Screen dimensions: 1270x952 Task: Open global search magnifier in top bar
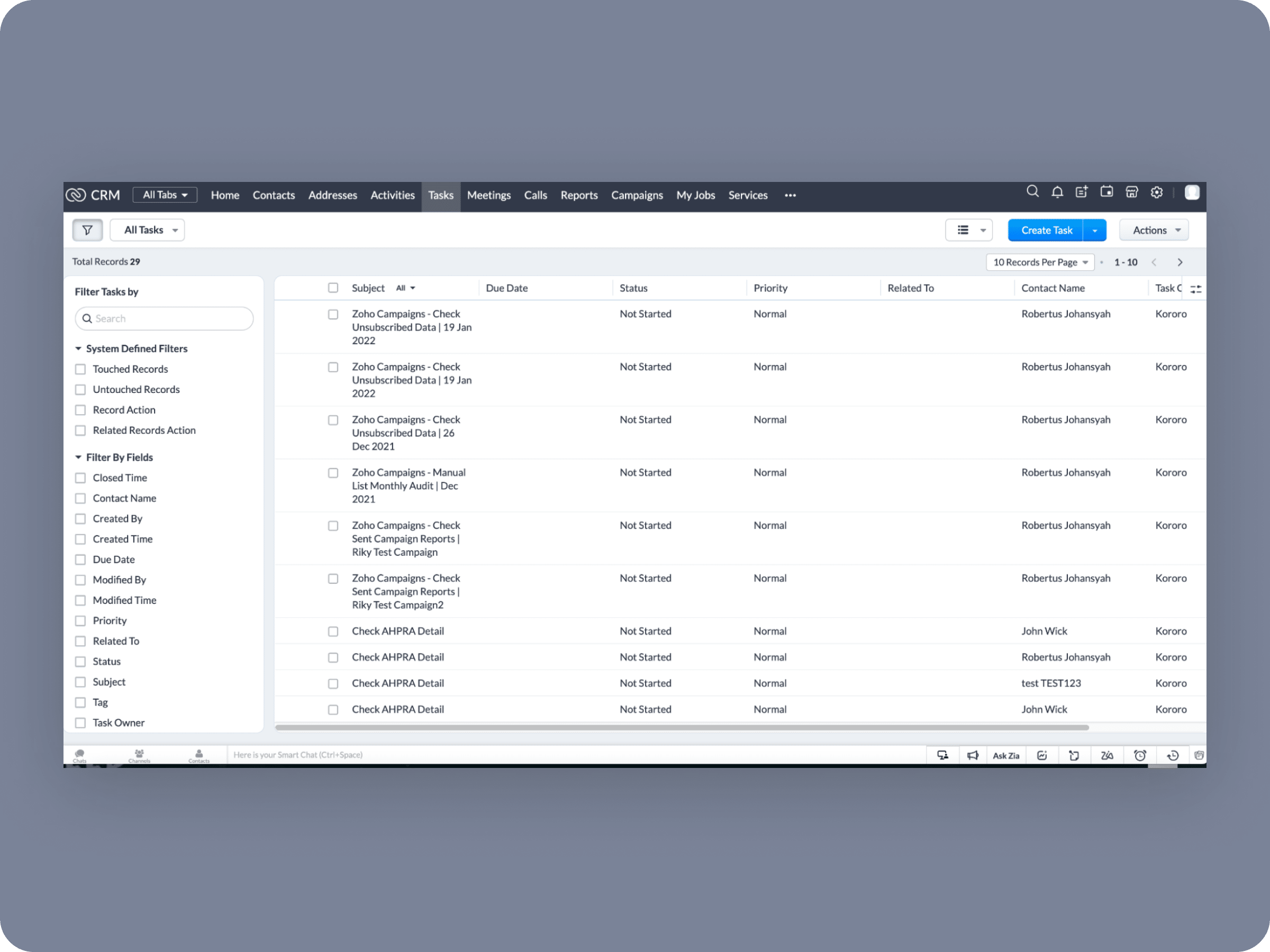point(1032,191)
